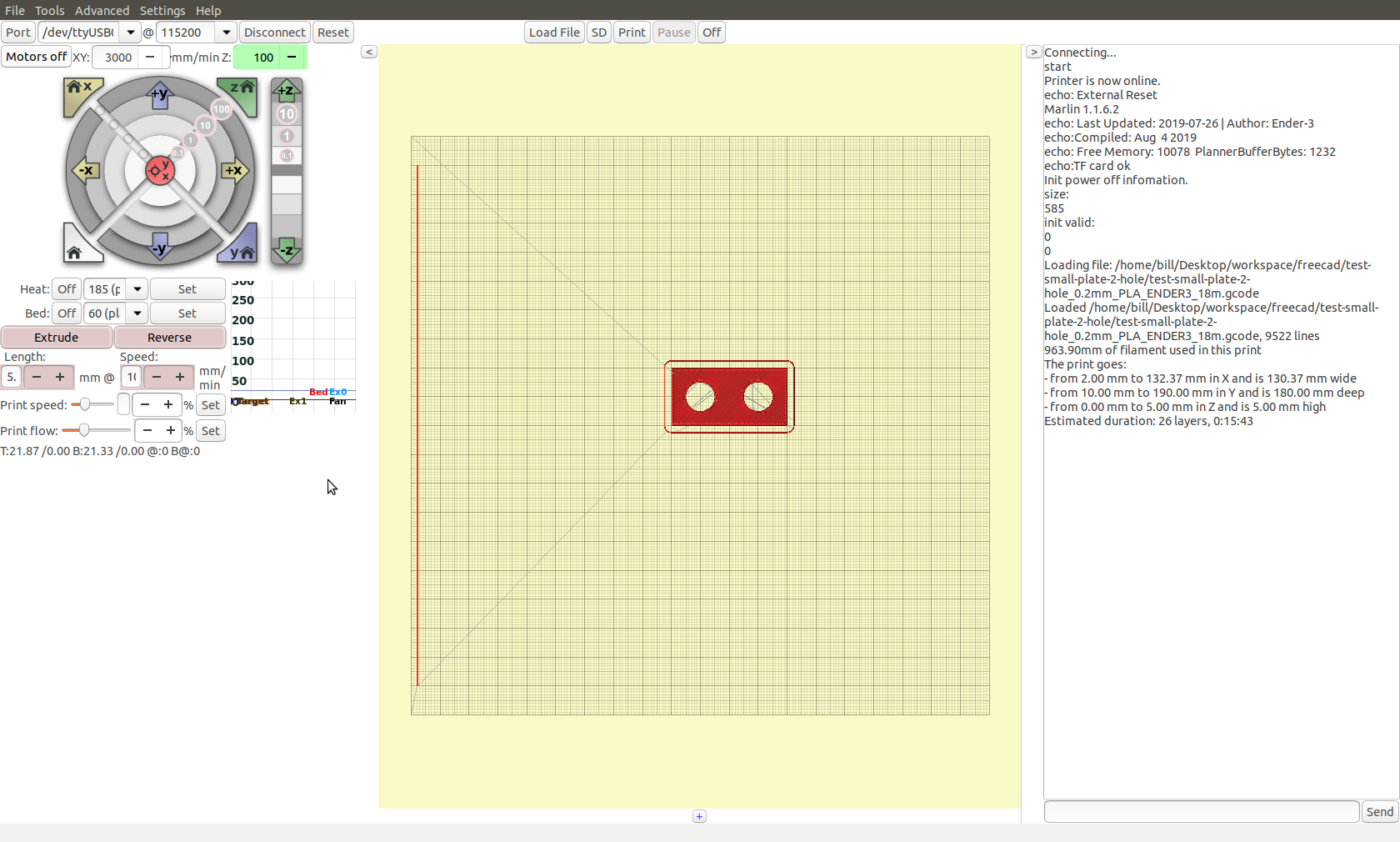Screen dimensions: 1400x842
Task: Click the home all axes icon
Action: click(x=77, y=248)
